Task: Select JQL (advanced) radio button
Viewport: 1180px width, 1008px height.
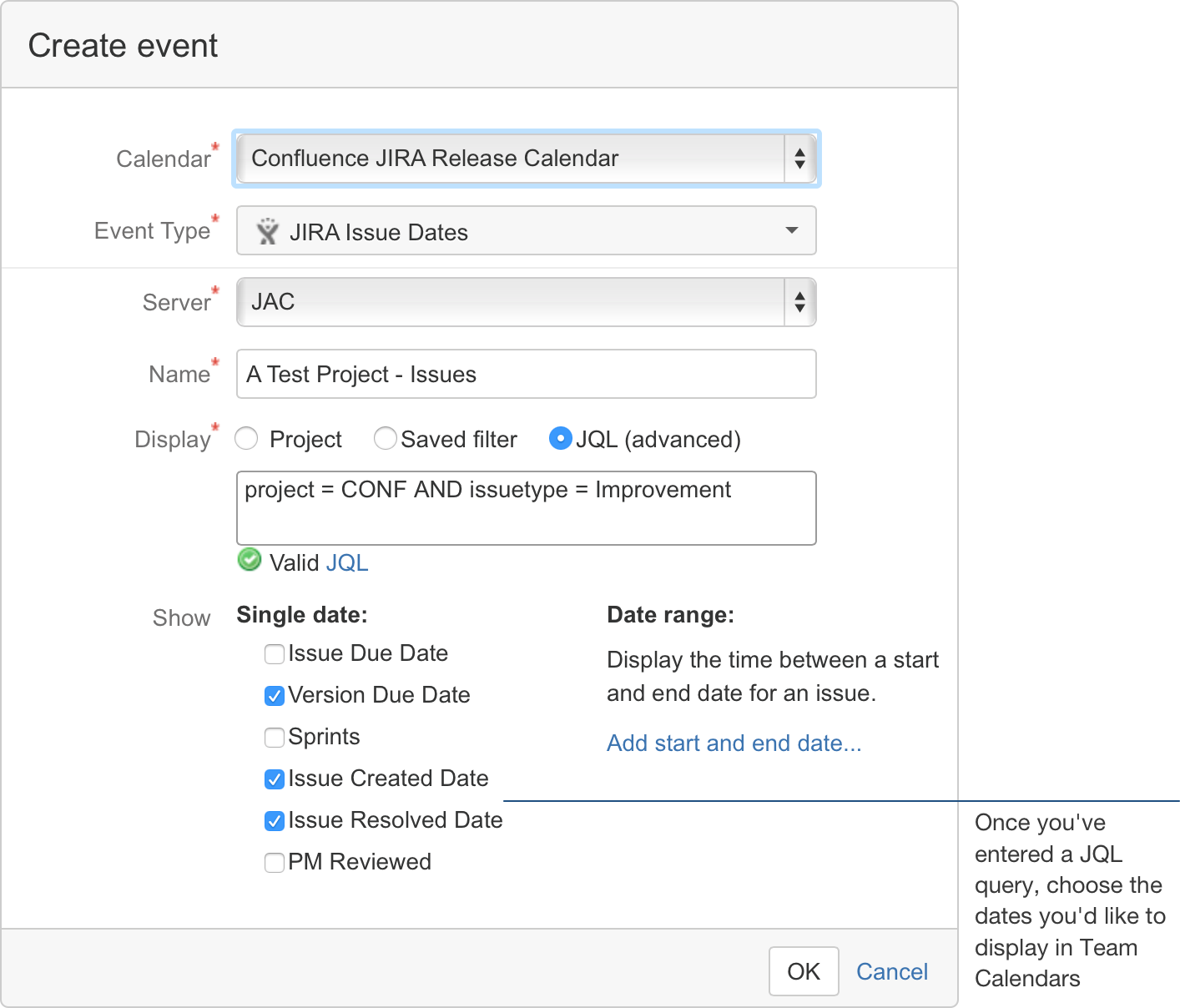Action: 561,439
